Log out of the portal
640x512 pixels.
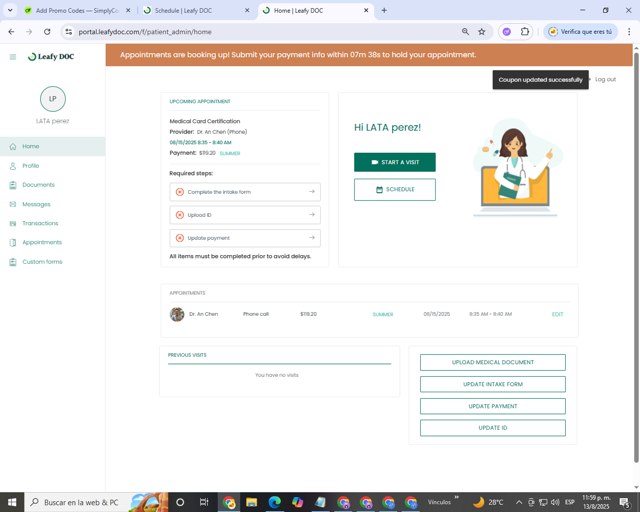[x=605, y=79]
